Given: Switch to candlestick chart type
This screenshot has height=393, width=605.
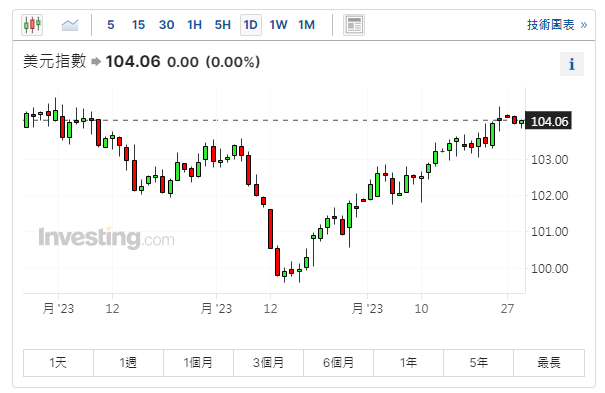Looking at the screenshot, I should [32, 25].
